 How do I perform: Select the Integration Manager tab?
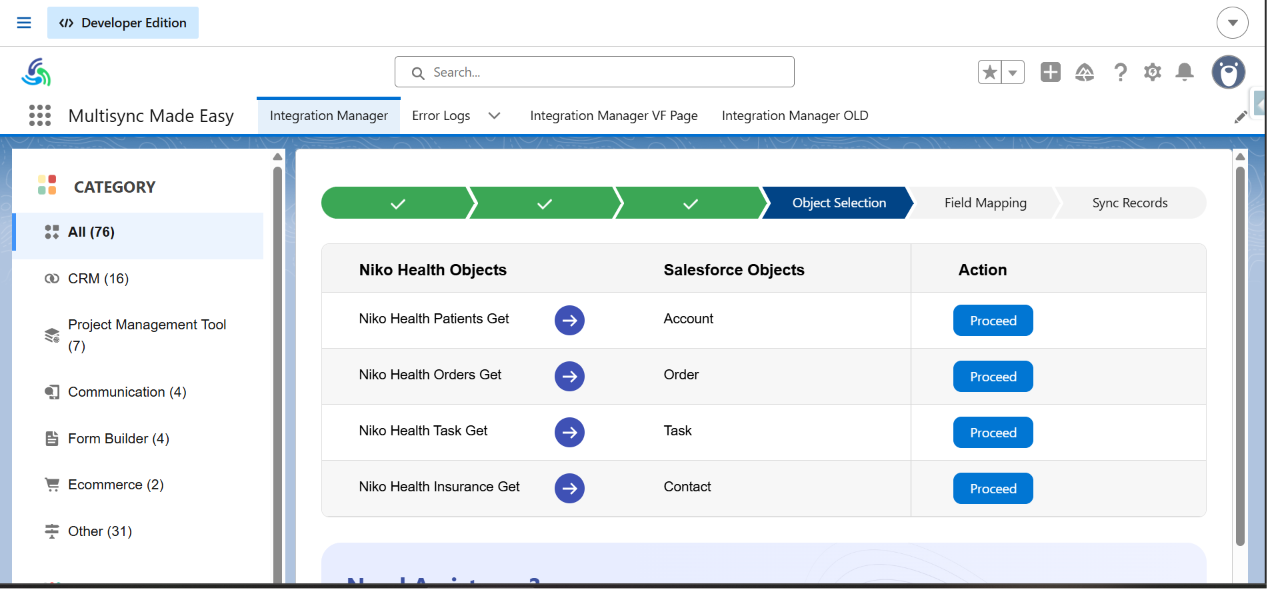pos(329,116)
